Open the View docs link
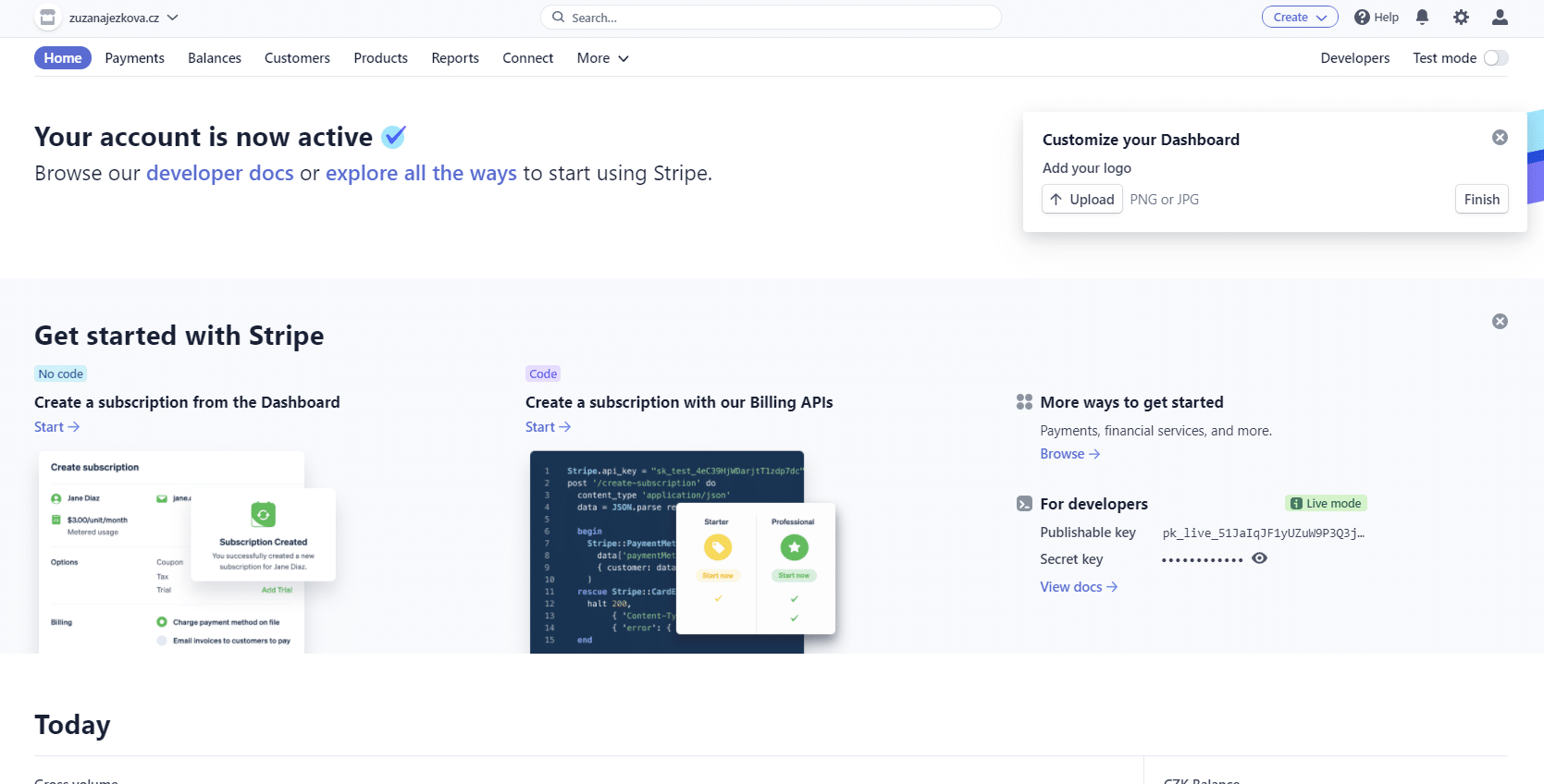The height and width of the screenshot is (784, 1544). click(1079, 587)
